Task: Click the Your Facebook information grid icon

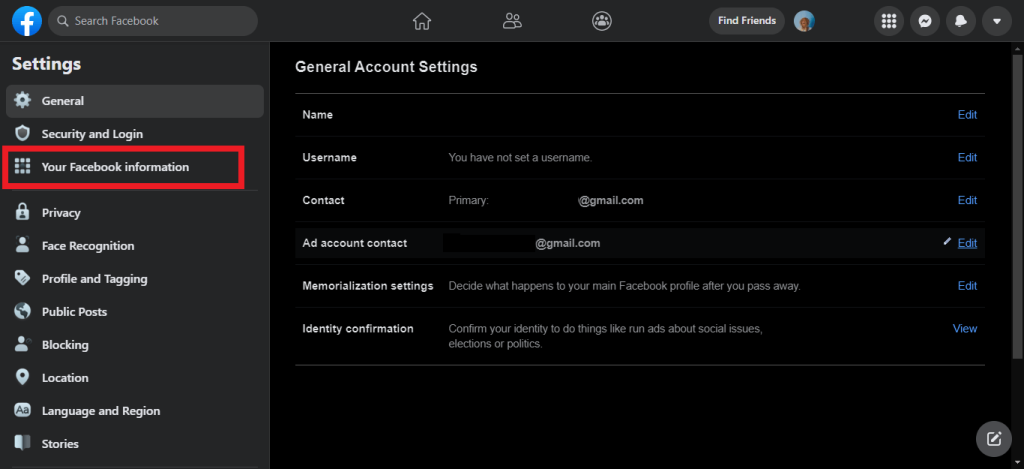Action: (x=23, y=167)
